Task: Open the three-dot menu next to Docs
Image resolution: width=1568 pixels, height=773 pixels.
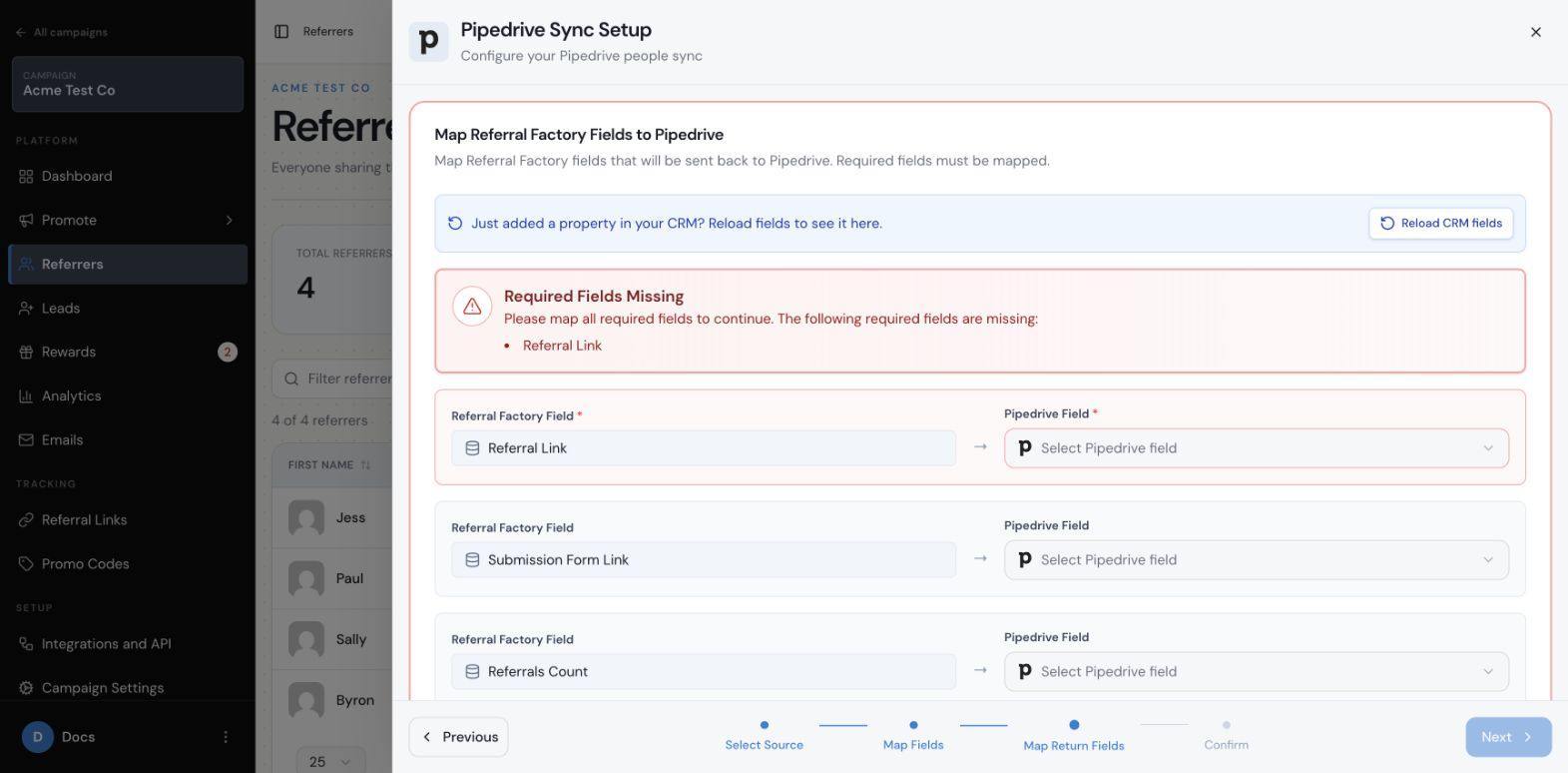Action: click(x=226, y=737)
